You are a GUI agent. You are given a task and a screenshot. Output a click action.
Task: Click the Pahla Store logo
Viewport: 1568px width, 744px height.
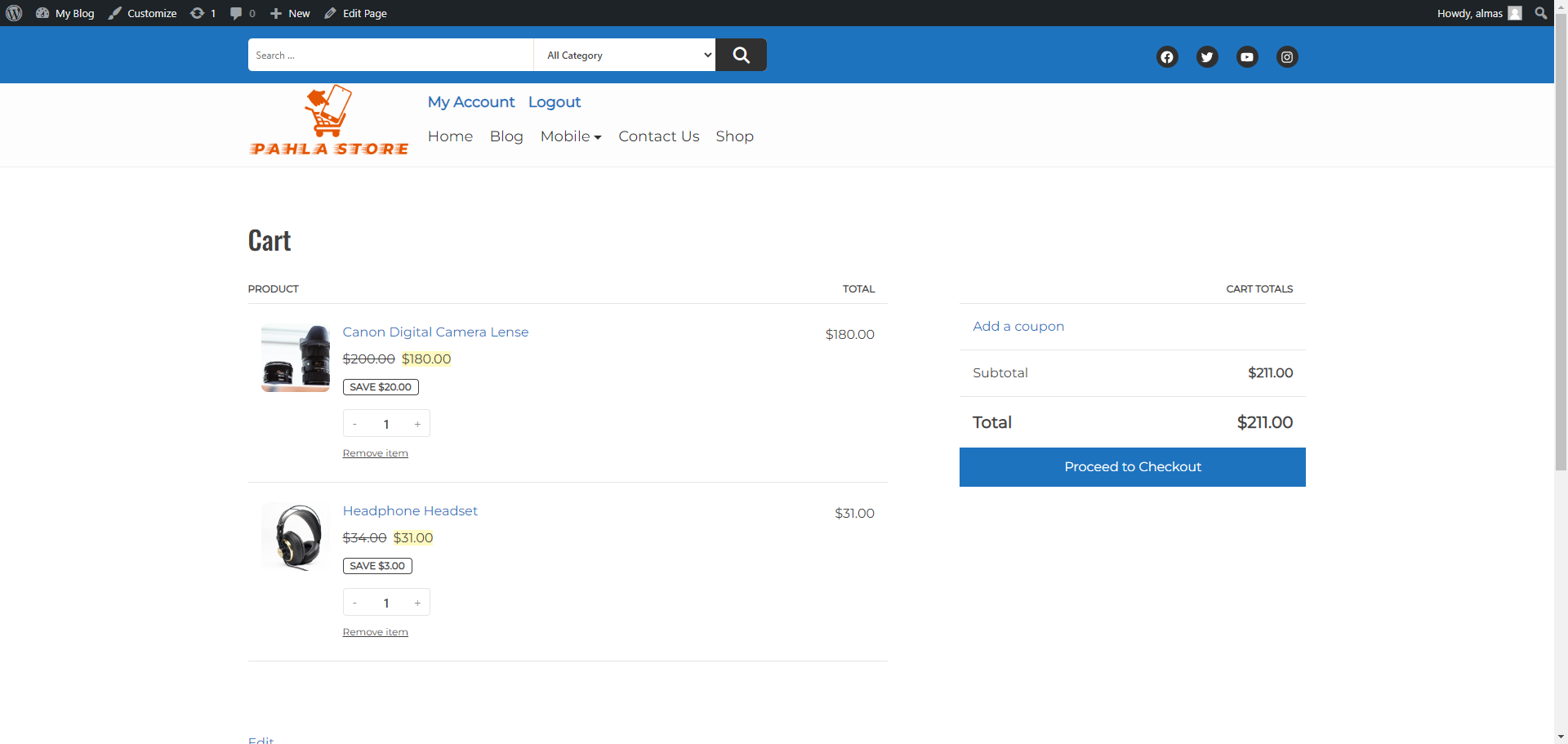(x=329, y=121)
